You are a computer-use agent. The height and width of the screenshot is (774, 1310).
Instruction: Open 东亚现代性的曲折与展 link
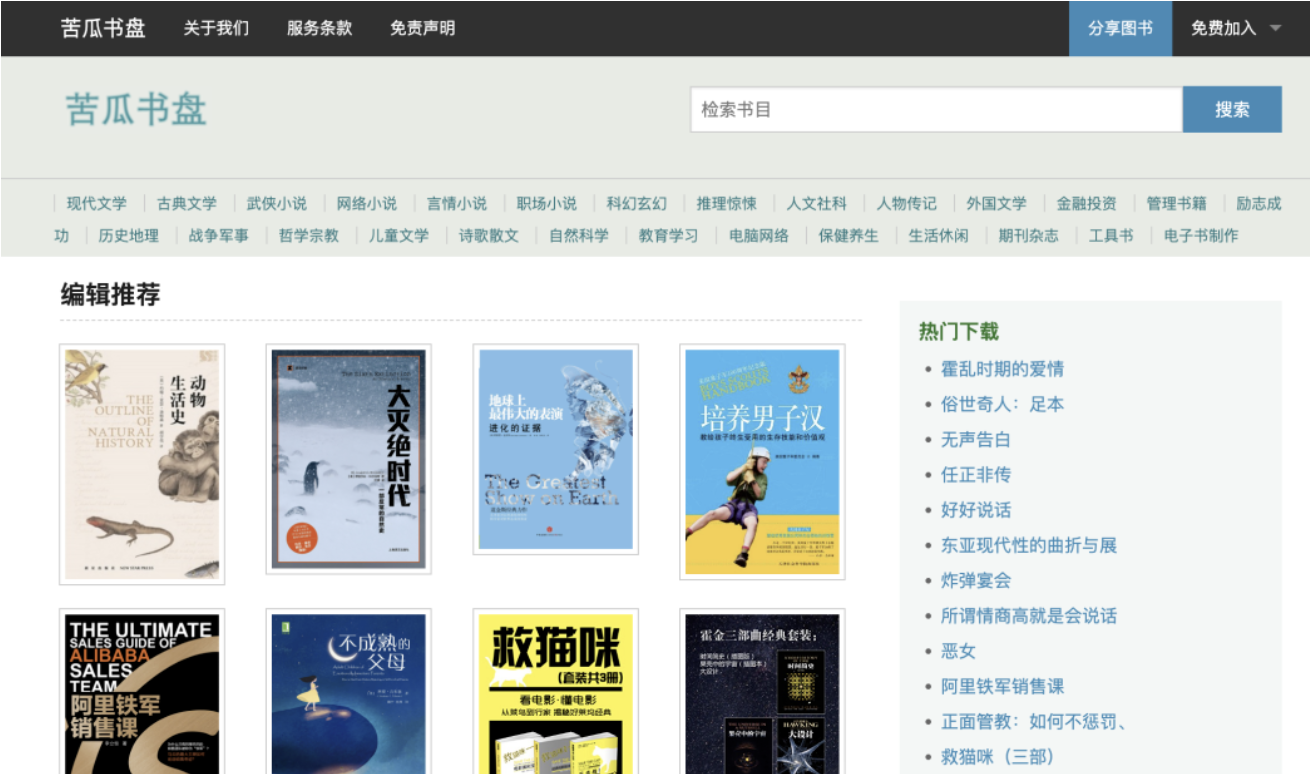[x=1029, y=545]
